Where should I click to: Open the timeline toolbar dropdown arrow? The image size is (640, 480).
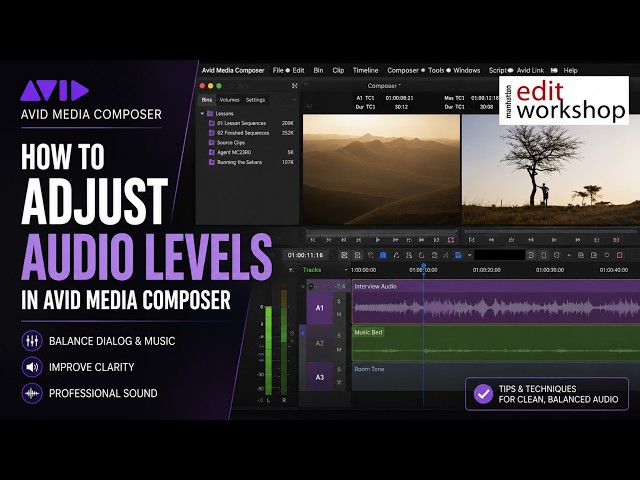click(x=469, y=255)
